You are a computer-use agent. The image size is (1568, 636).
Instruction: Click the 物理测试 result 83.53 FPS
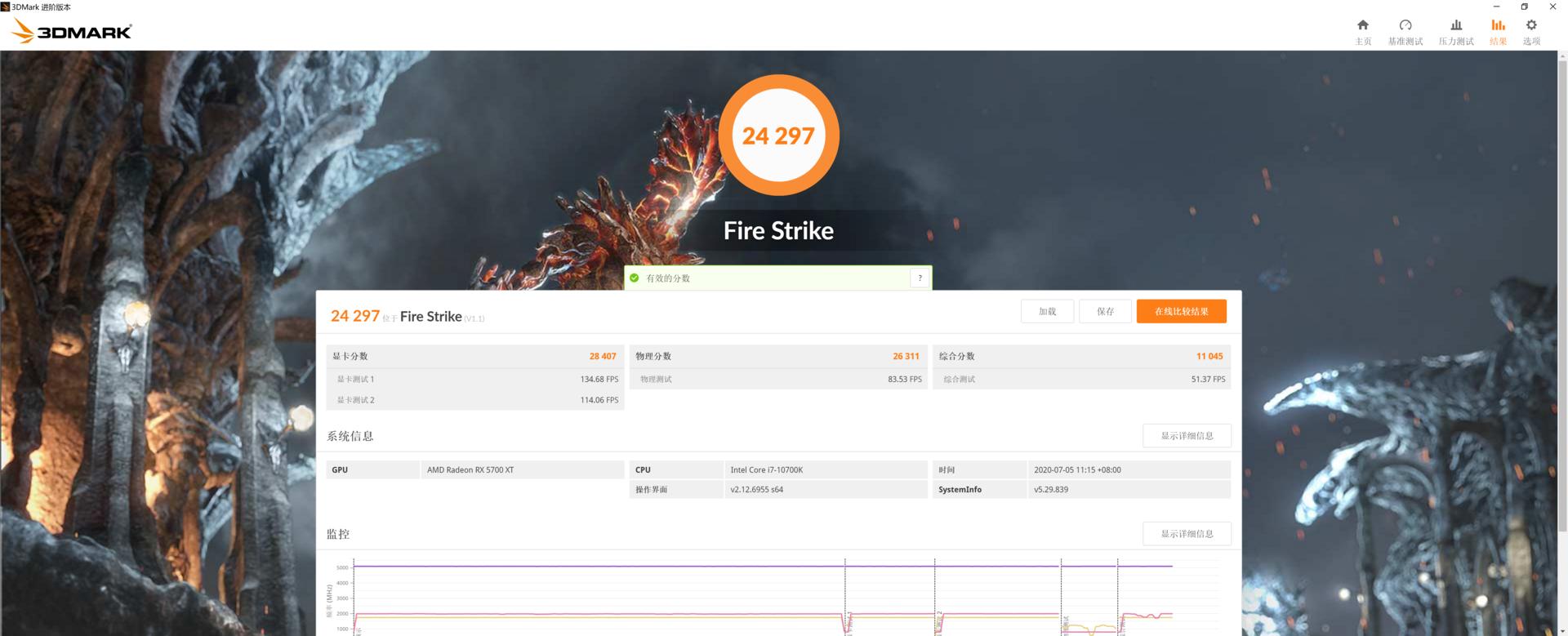[905, 380]
